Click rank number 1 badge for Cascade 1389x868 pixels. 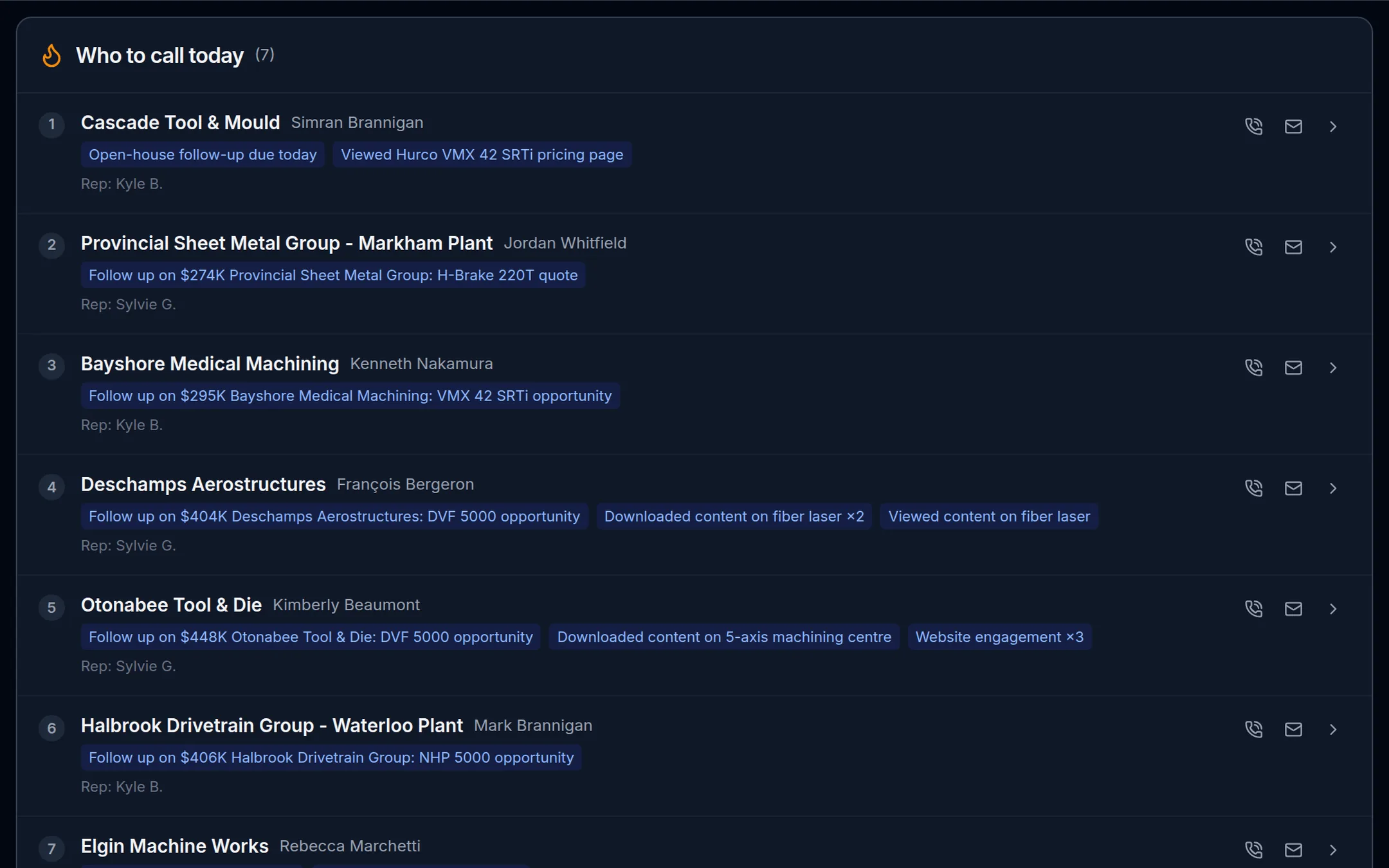click(x=51, y=124)
